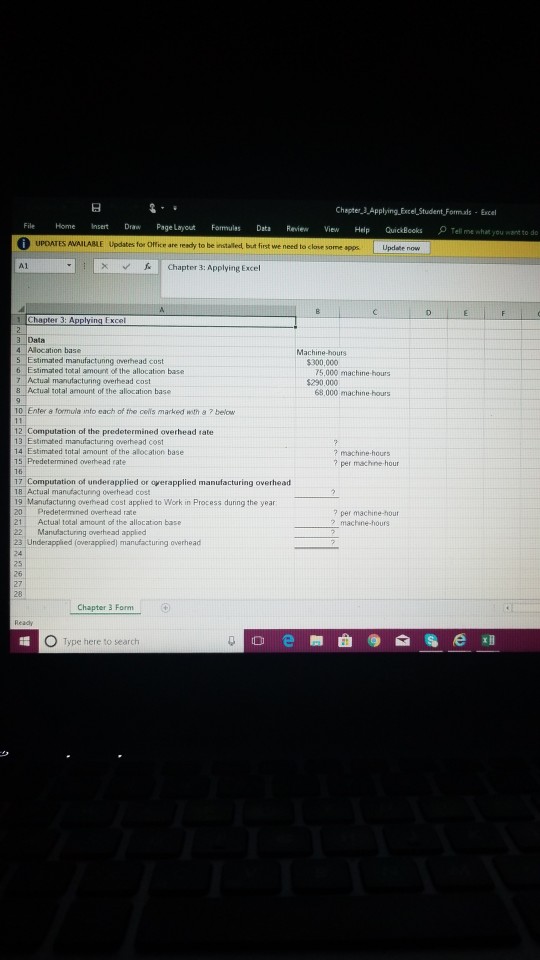Click the info icon in updates banner
Image resolution: width=540 pixels, height=960 pixels.
point(23,245)
